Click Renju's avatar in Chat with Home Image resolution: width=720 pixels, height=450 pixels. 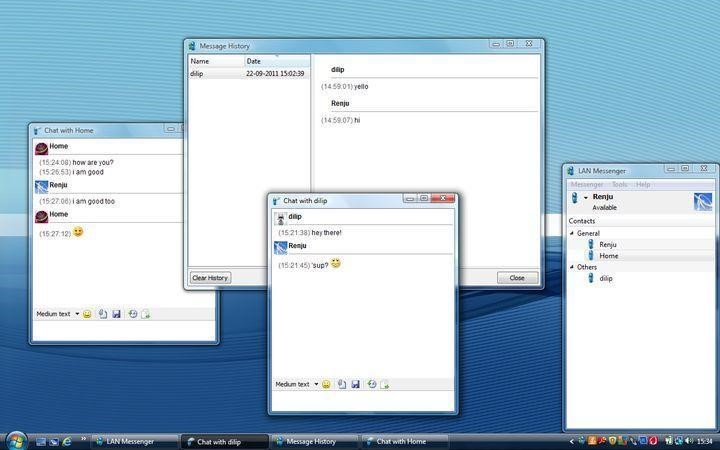coord(41,186)
